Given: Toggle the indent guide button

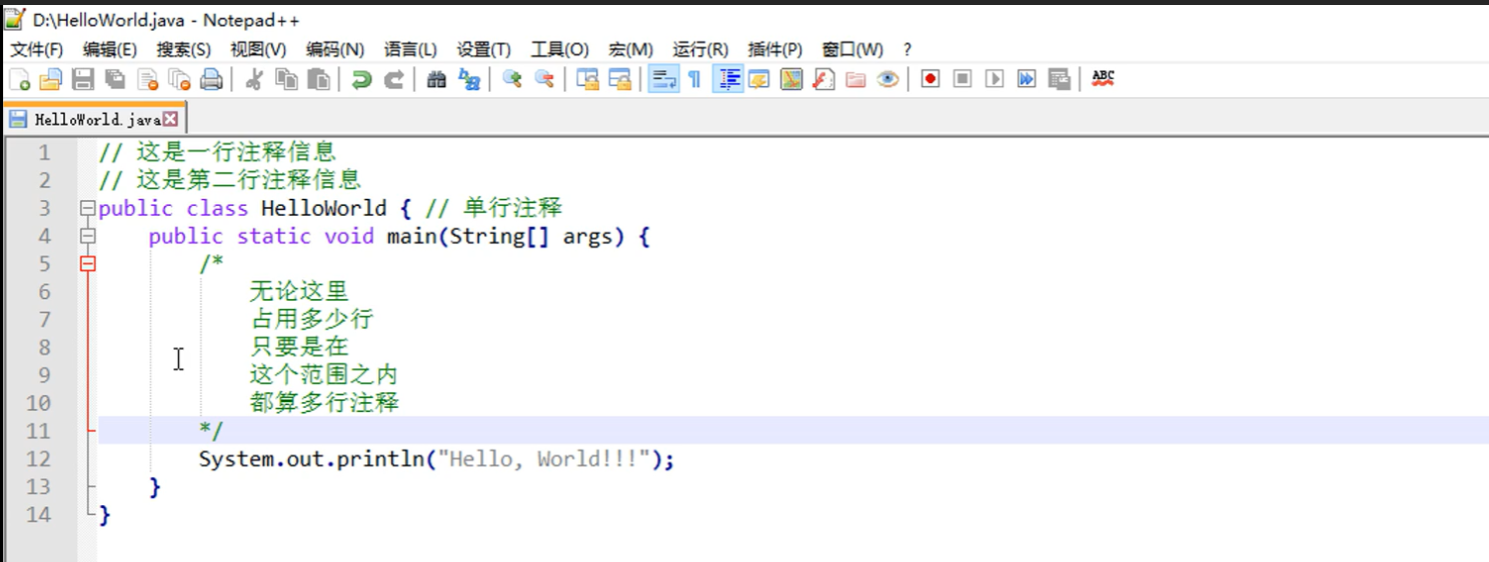Looking at the screenshot, I should (x=728, y=79).
